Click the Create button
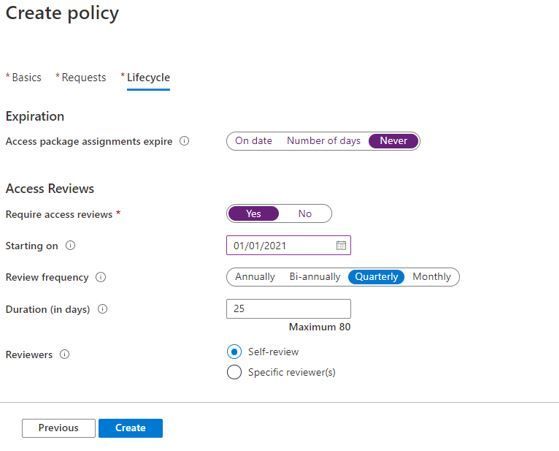This screenshot has height=451, width=559. pyautogui.click(x=130, y=428)
